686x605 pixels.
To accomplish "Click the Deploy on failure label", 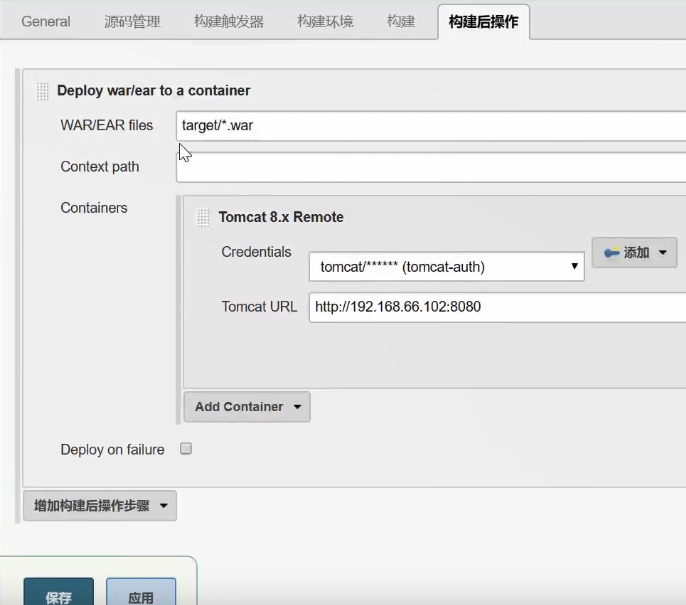I will coord(112,450).
